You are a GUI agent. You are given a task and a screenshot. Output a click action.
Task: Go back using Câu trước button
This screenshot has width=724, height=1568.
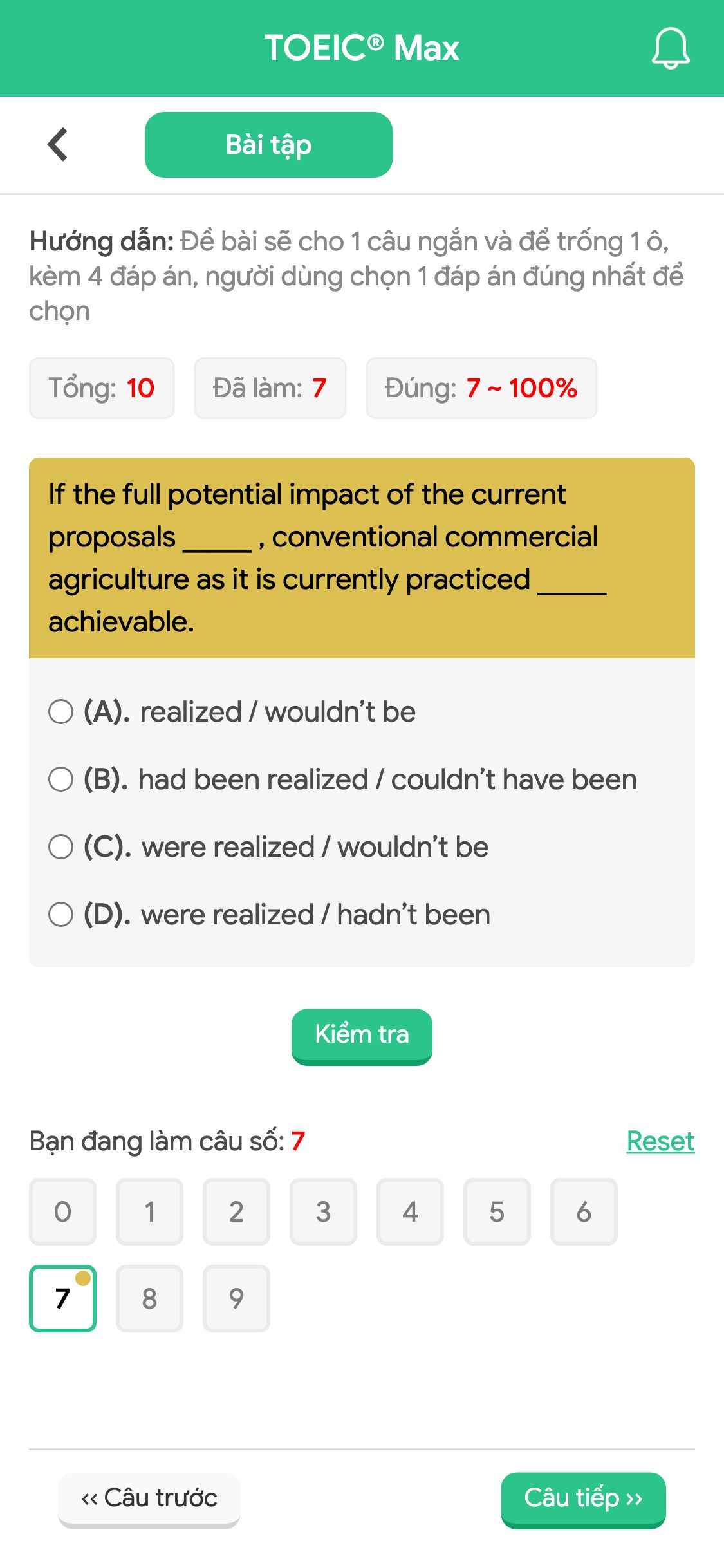[x=149, y=1500]
